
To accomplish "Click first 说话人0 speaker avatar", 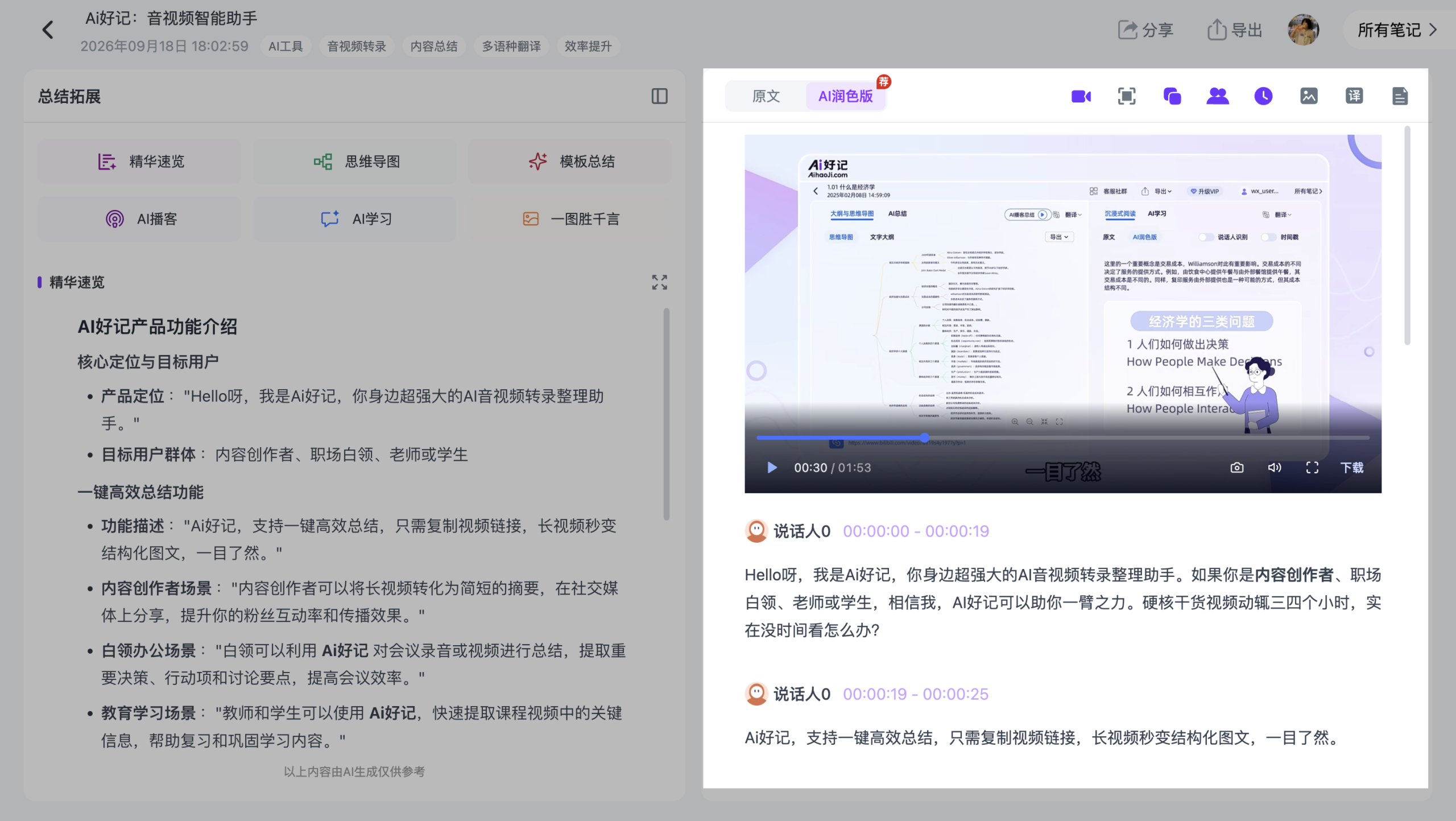I will pos(756,531).
